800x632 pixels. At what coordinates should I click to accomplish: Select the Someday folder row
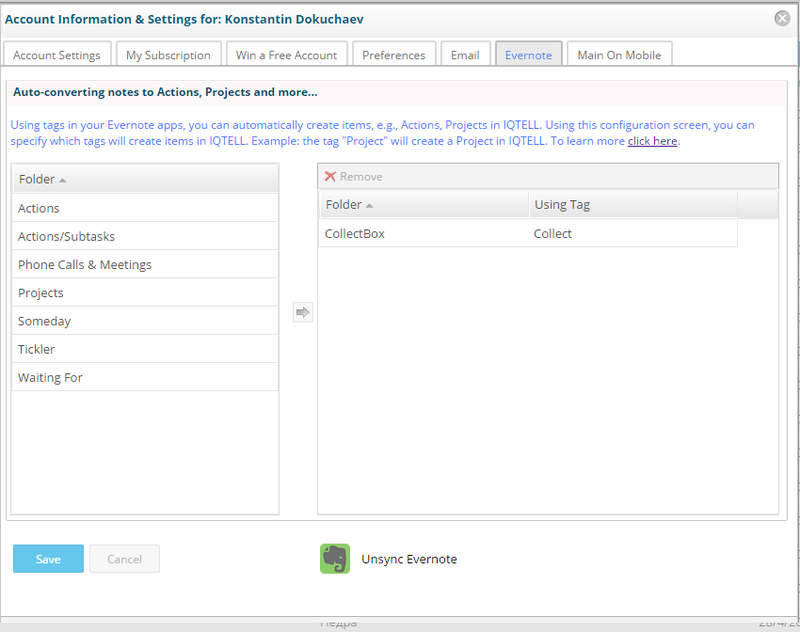pos(145,321)
